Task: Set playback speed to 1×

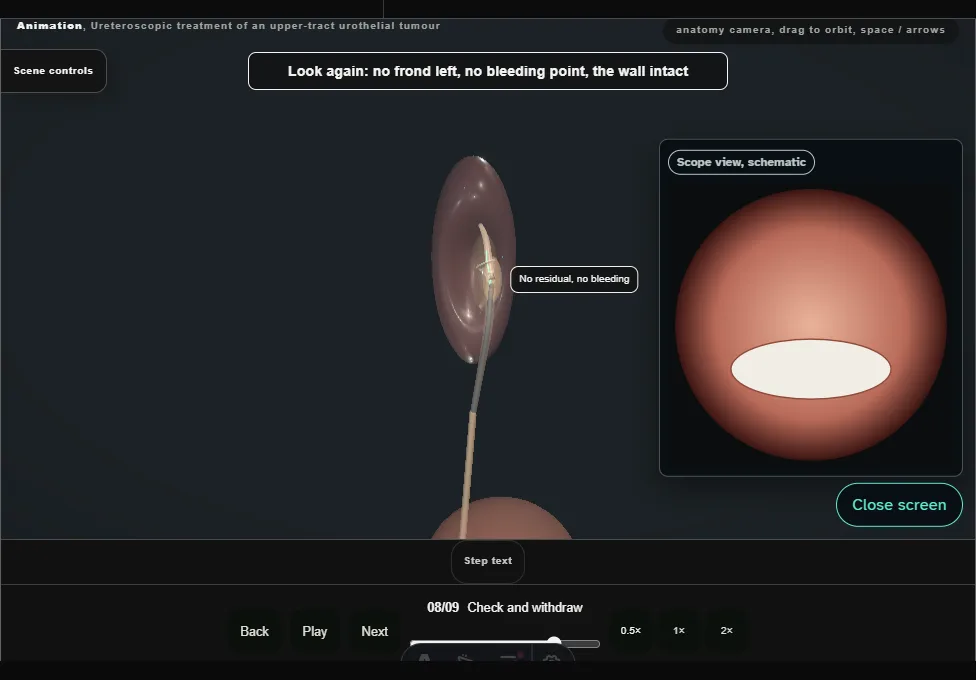Action: tap(679, 631)
